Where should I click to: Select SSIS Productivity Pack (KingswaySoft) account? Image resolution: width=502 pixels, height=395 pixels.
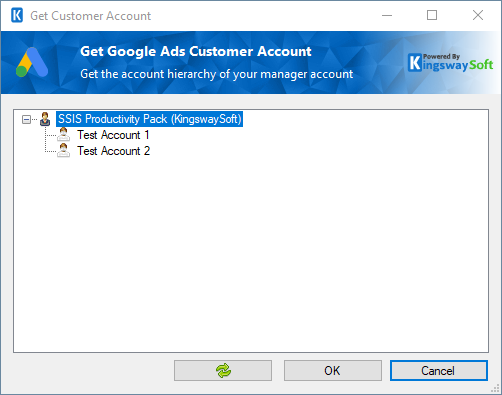[149, 119]
